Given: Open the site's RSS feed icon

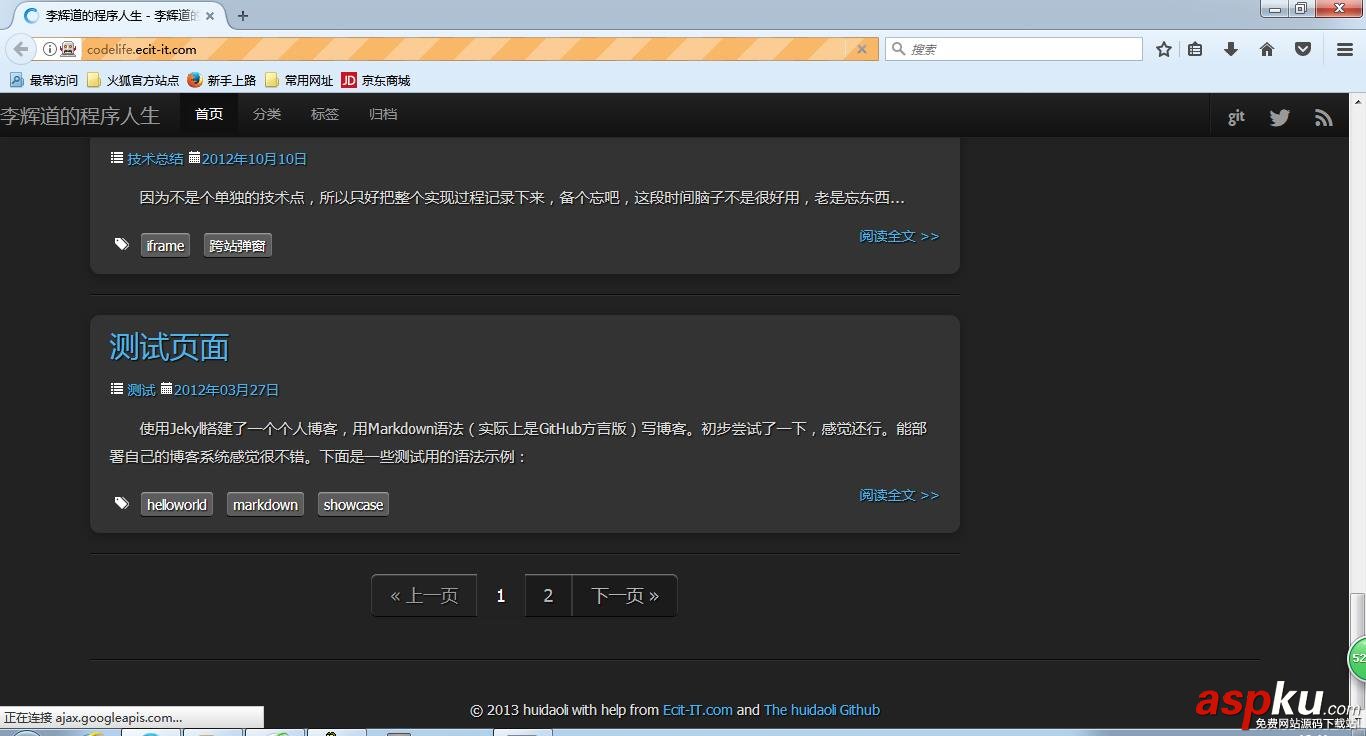Looking at the screenshot, I should pyautogui.click(x=1323, y=116).
